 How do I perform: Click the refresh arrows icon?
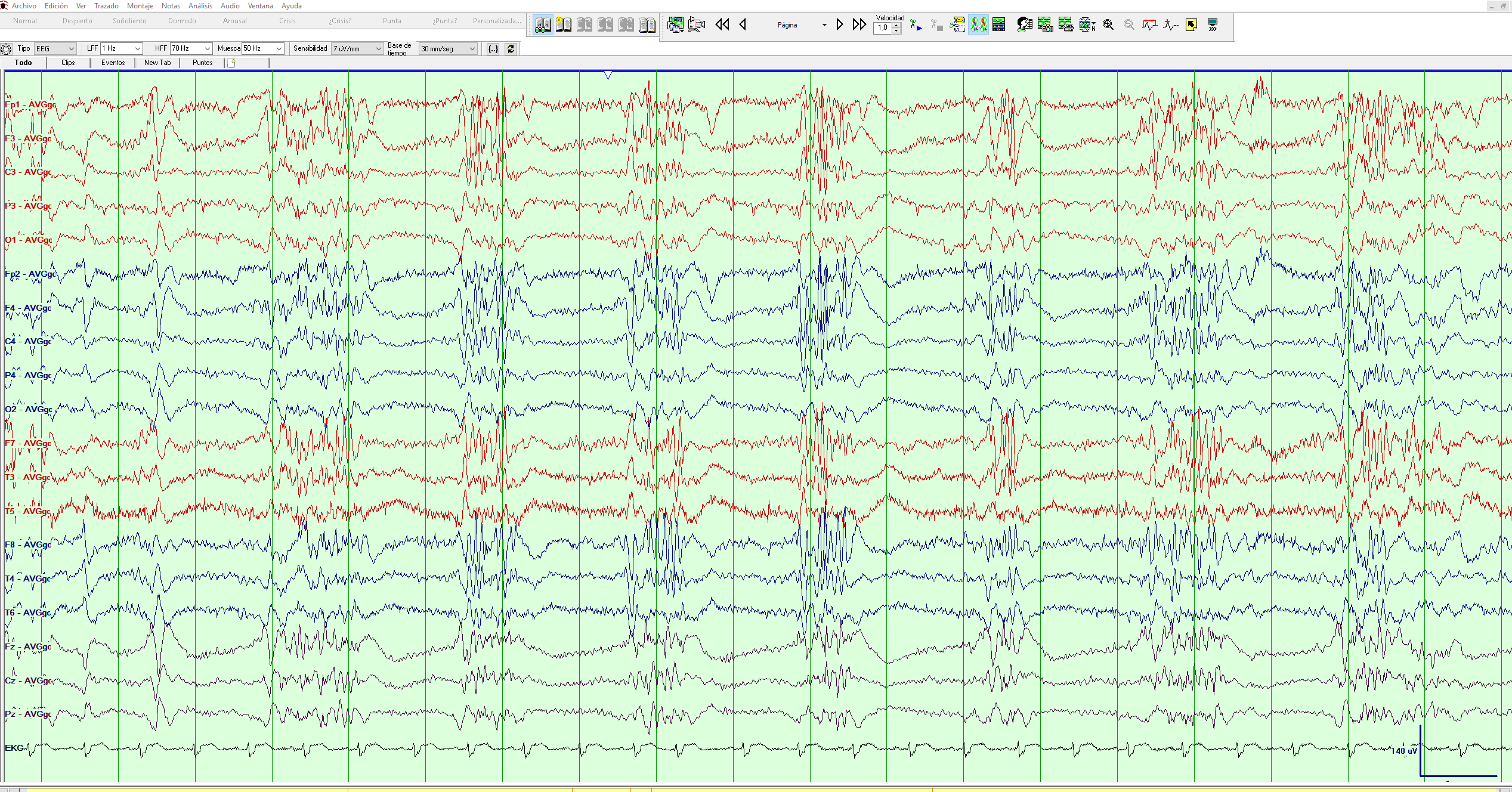click(x=511, y=49)
